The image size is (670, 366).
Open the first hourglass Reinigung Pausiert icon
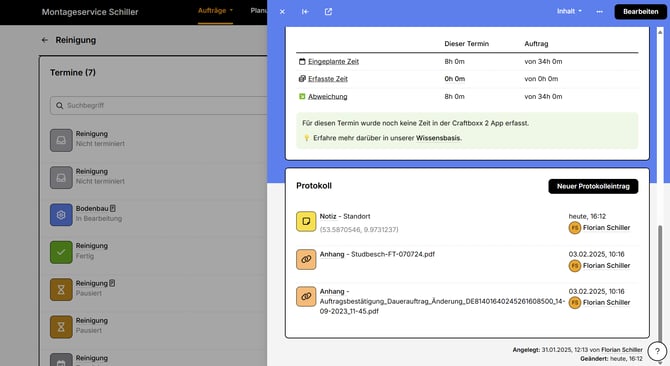[61, 290]
